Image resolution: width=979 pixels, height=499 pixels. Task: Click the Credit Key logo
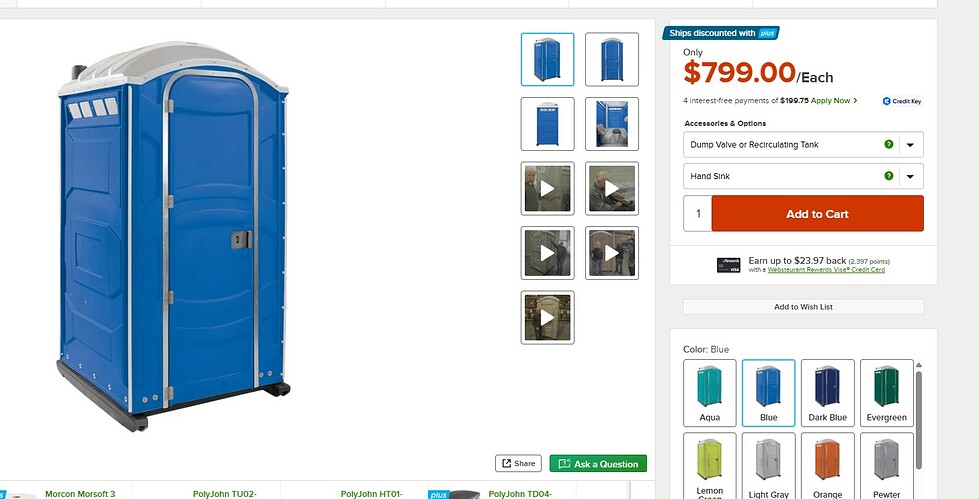tap(902, 101)
